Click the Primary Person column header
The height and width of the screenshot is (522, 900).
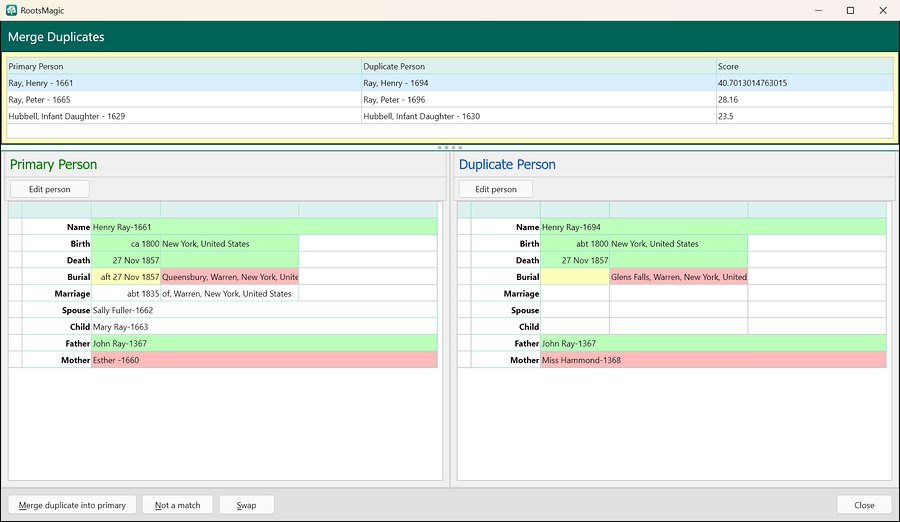click(184, 66)
